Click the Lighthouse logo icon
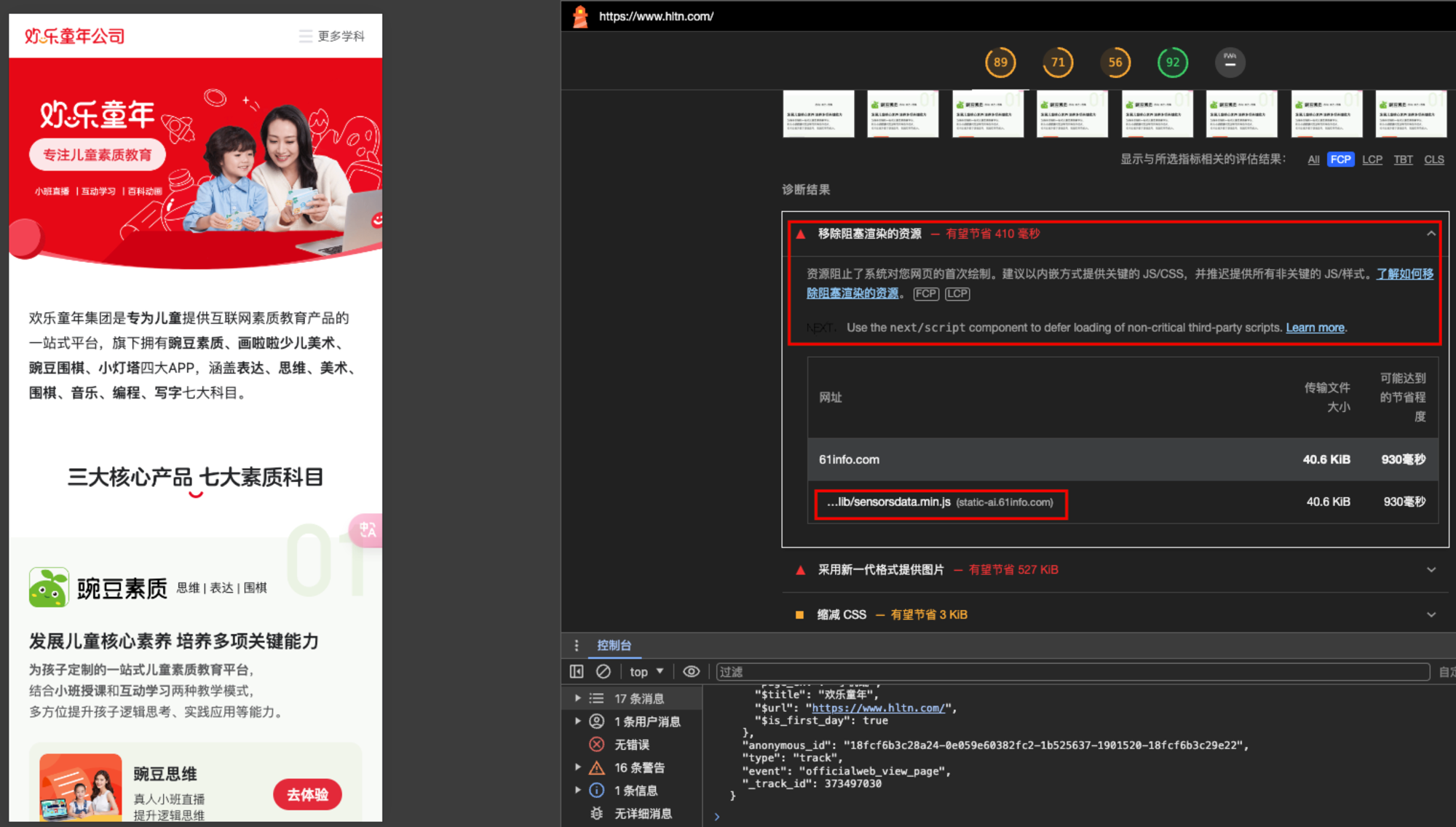Image resolution: width=1456 pixels, height=827 pixels. pos(580,16)
